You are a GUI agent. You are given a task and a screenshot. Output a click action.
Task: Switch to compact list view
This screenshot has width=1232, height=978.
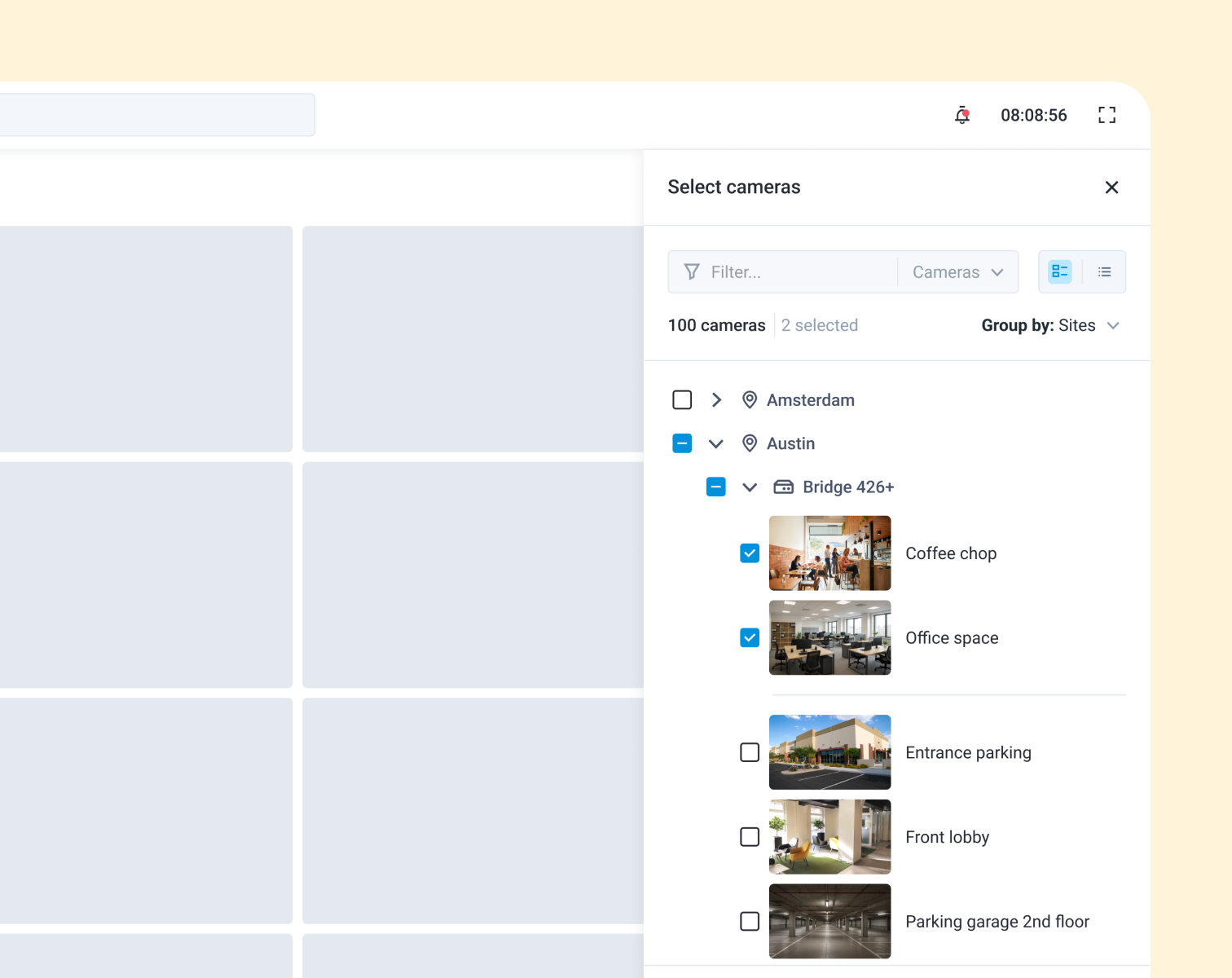(x=1104, y=271)
